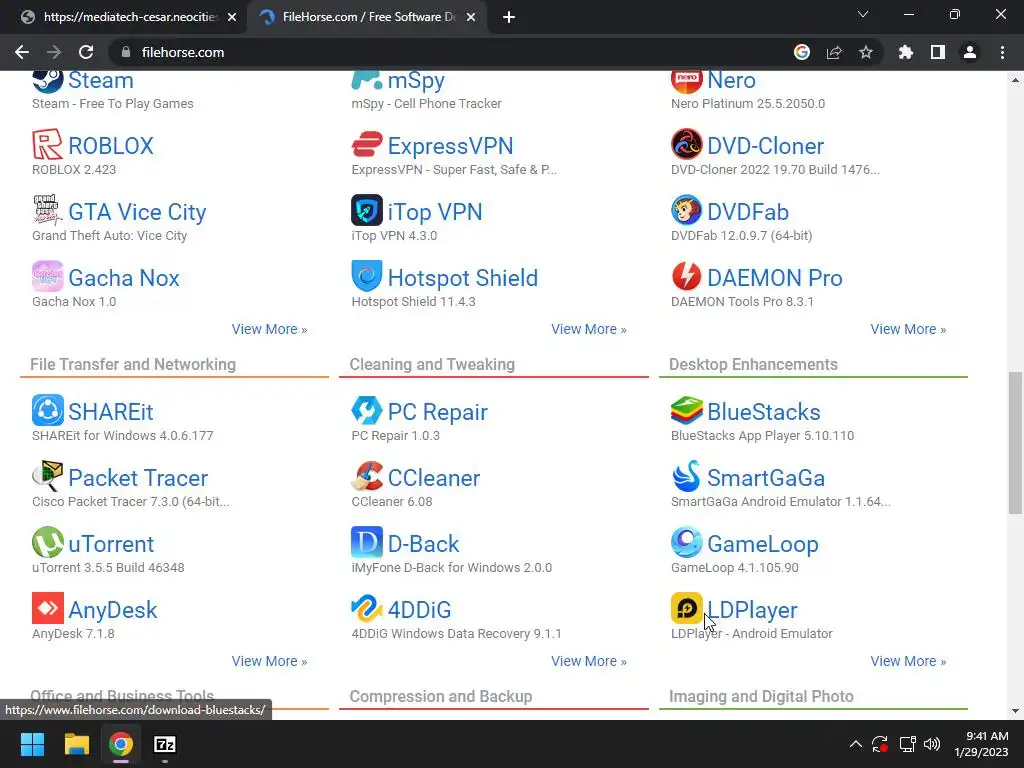Open the GameLoop icon
Screen dimensions: 1024x768
(686, 542)
